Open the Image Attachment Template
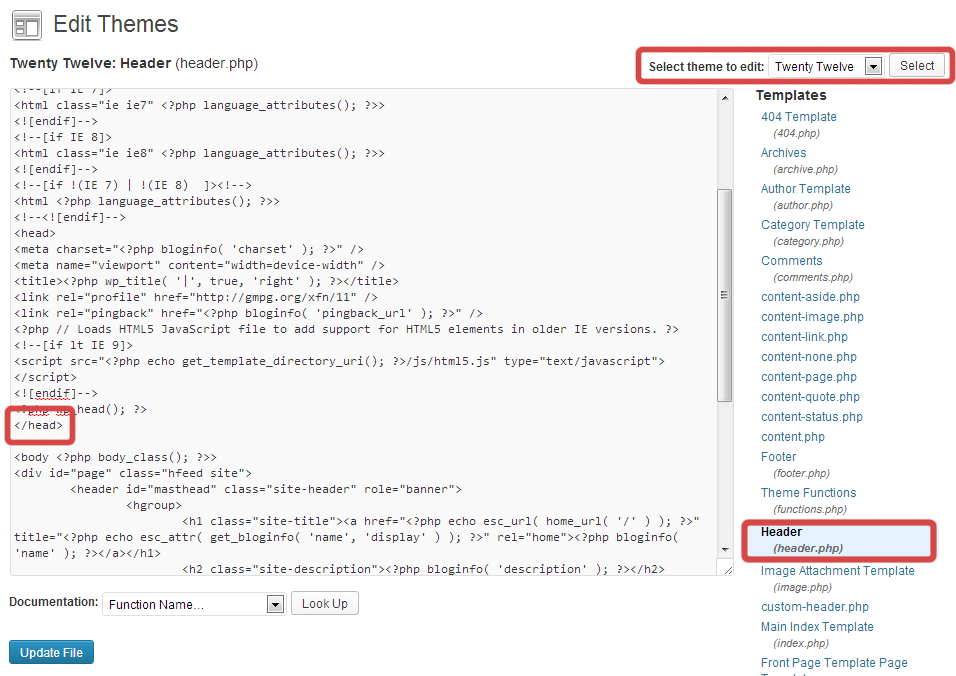The image size is (956, 676). (837, 571)
